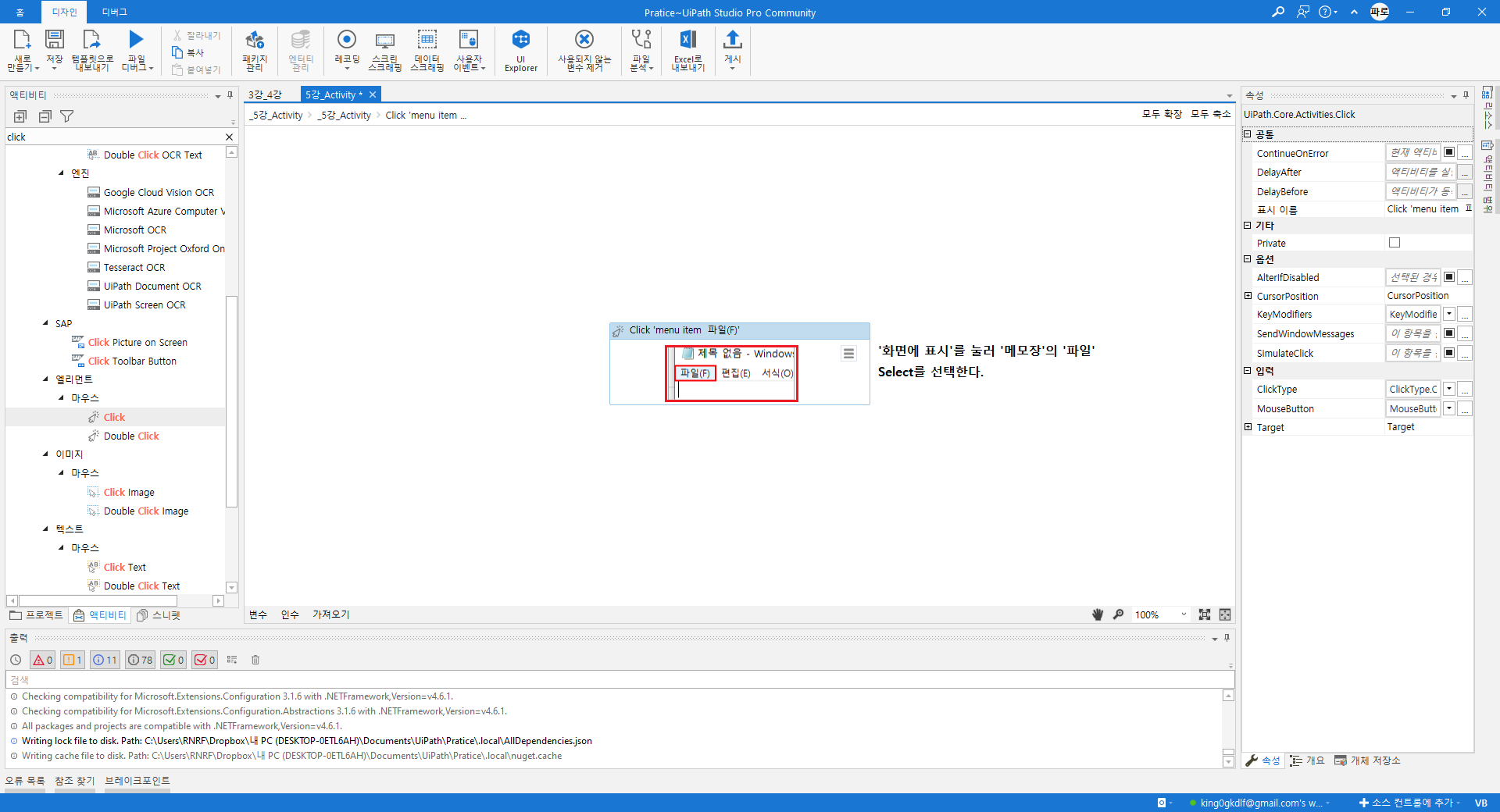Image resolution: width=1500 pixels, height=812 pixels.
Task: Click the activities horizontal scrollbar
Action: (98, 600)
